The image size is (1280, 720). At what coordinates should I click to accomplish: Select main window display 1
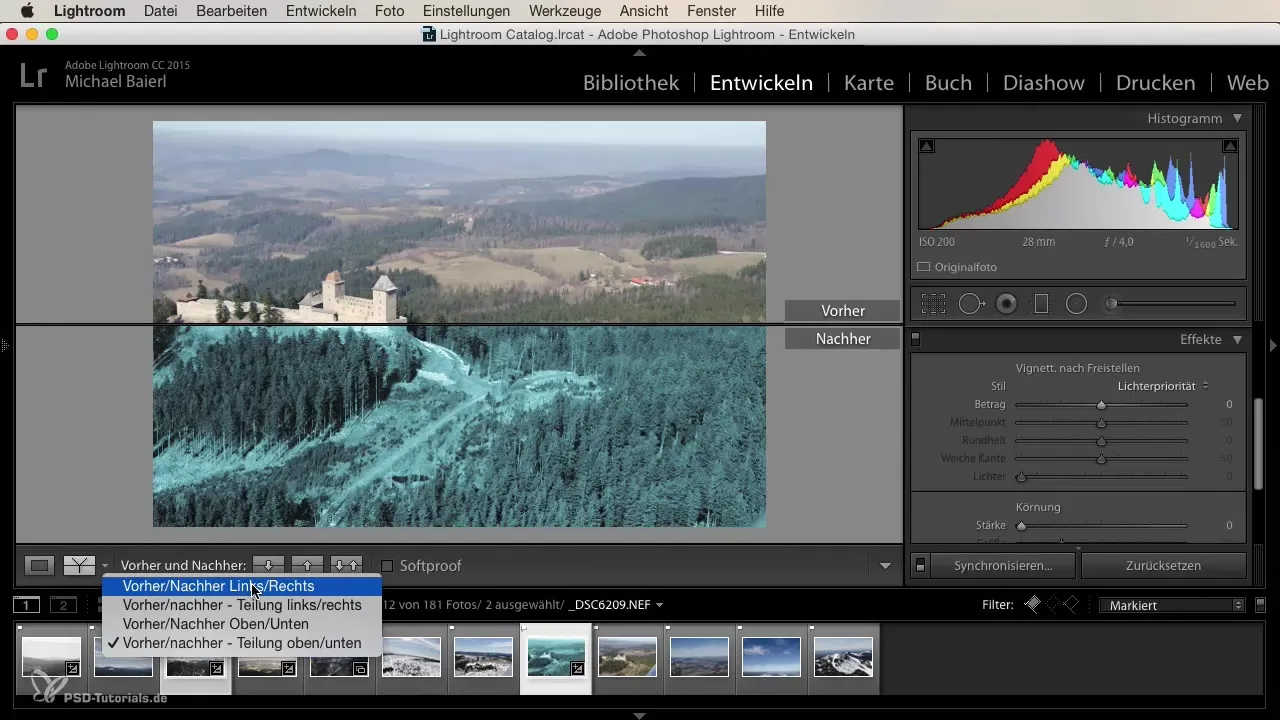[x=27, y=605]
